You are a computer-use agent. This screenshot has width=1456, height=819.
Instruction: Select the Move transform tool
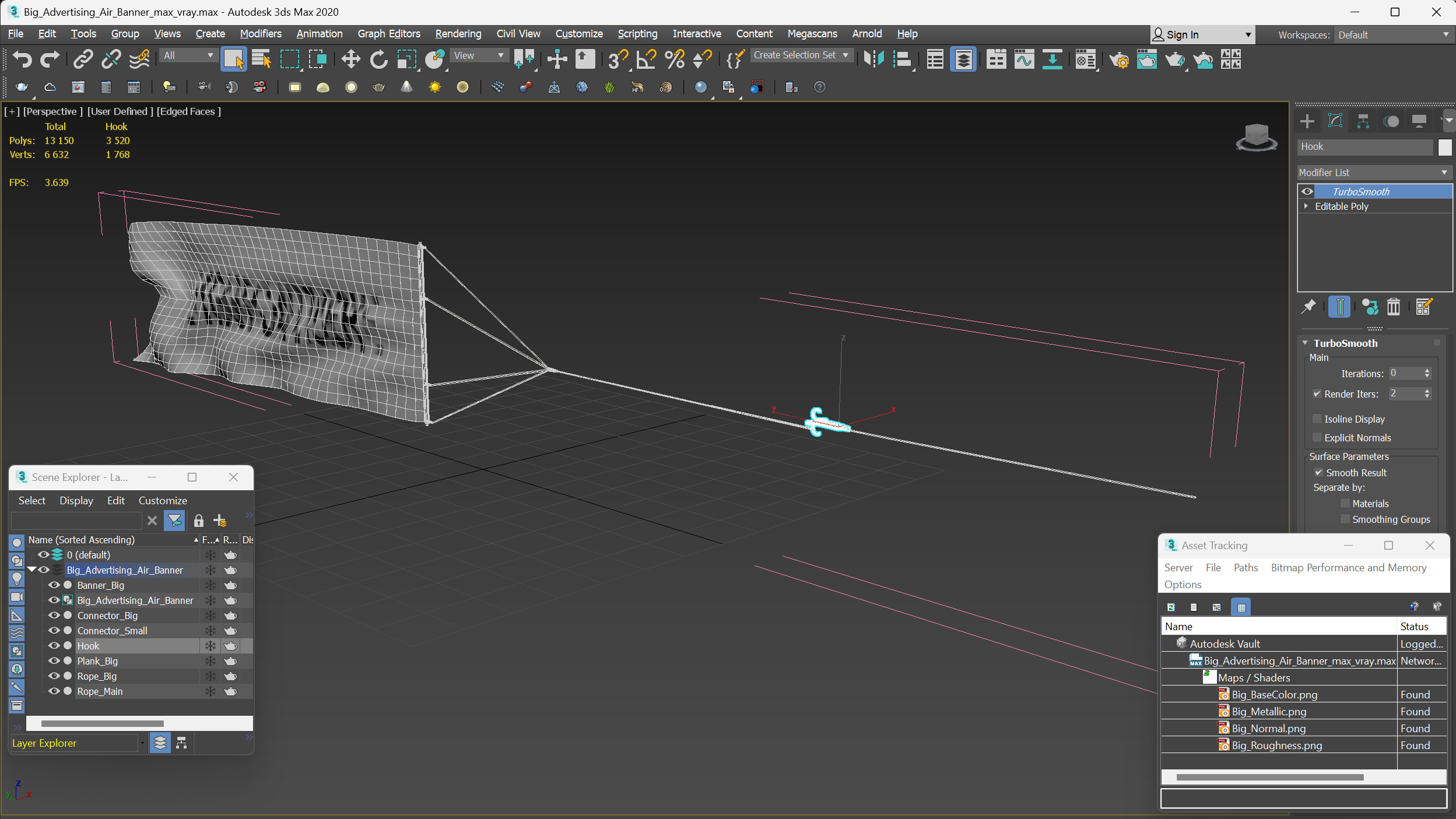tap(350, 60)
